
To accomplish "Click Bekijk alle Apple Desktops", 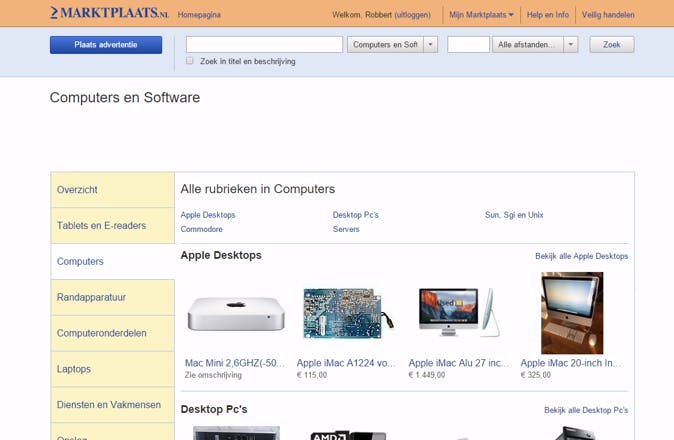I will (x=582, y=256).
